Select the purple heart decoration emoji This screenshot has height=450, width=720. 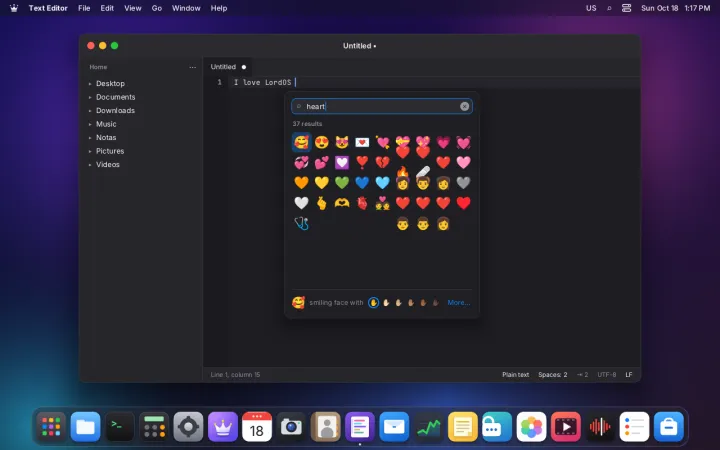(342, 163)
